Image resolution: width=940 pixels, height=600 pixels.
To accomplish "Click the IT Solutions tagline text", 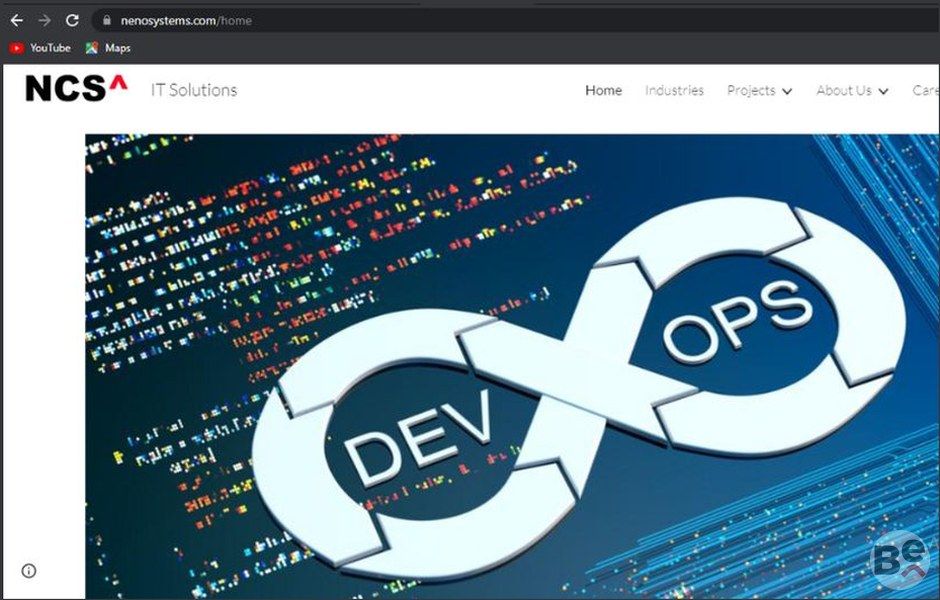I will point(194,90).
